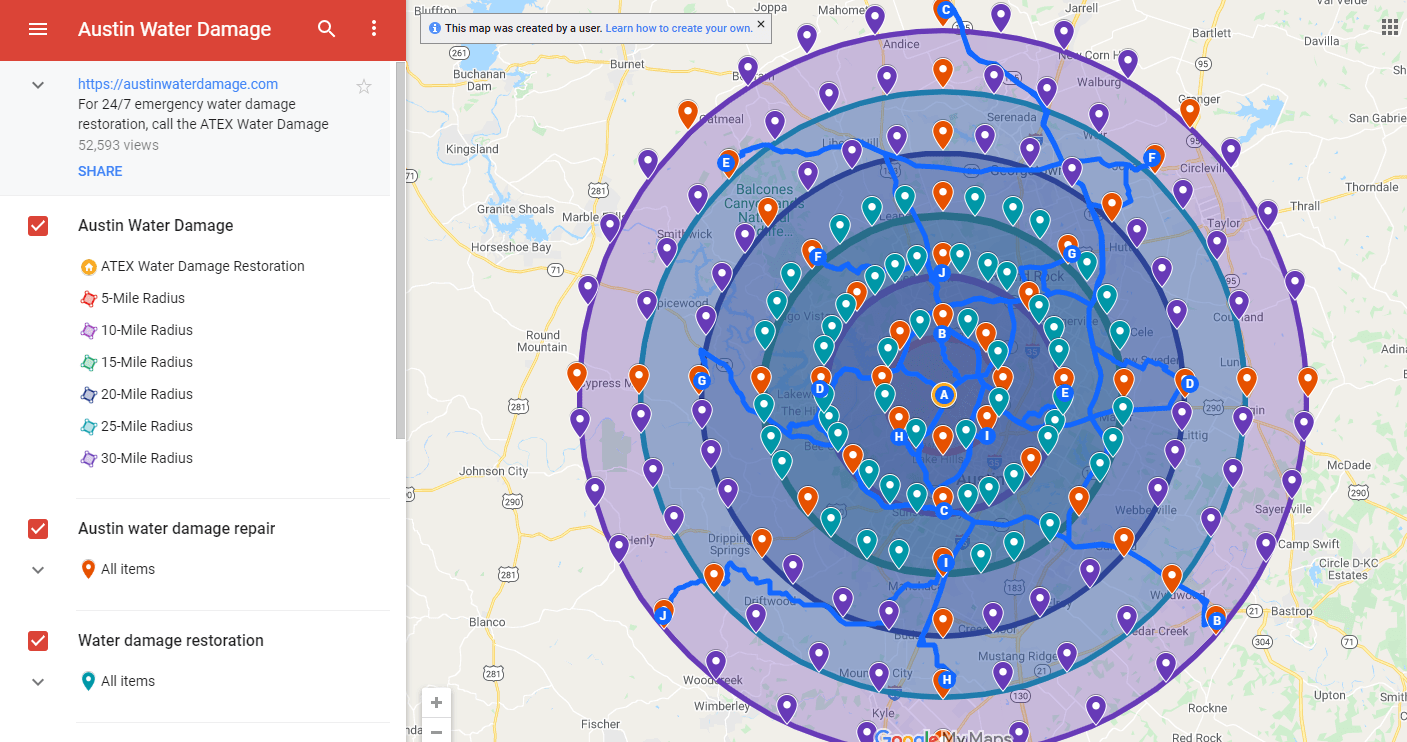Open austinwaterdamage.com link
1407x742 pixels.
pyautogui.click(x=178, y=84)
